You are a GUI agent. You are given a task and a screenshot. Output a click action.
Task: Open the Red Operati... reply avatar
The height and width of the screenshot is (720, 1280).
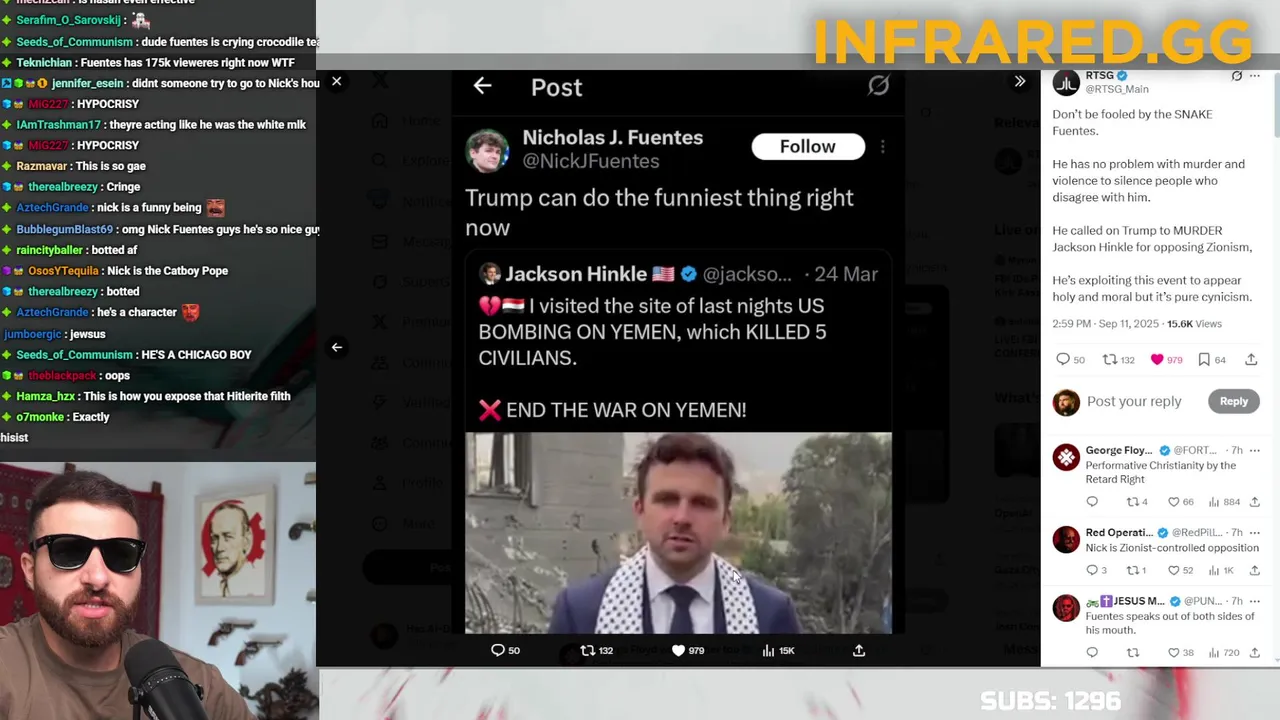click(1066, 540)
